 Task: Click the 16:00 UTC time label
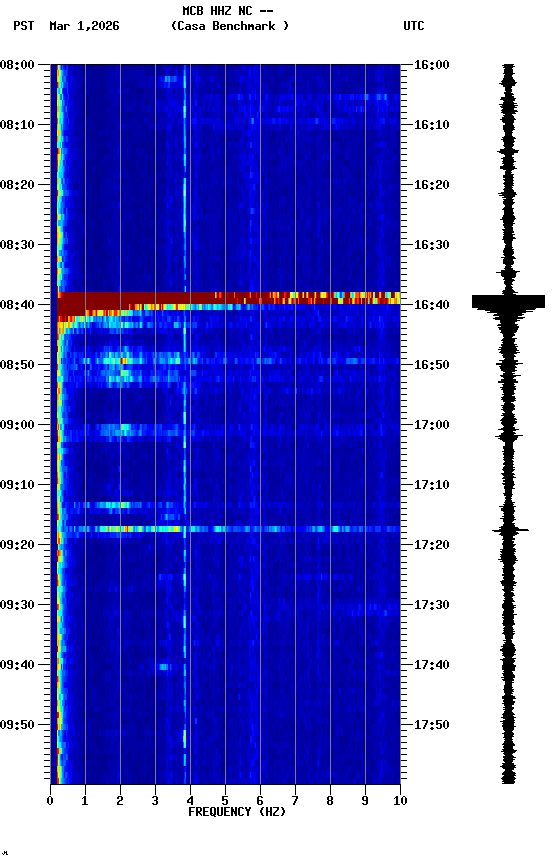(x=432, y=65)
